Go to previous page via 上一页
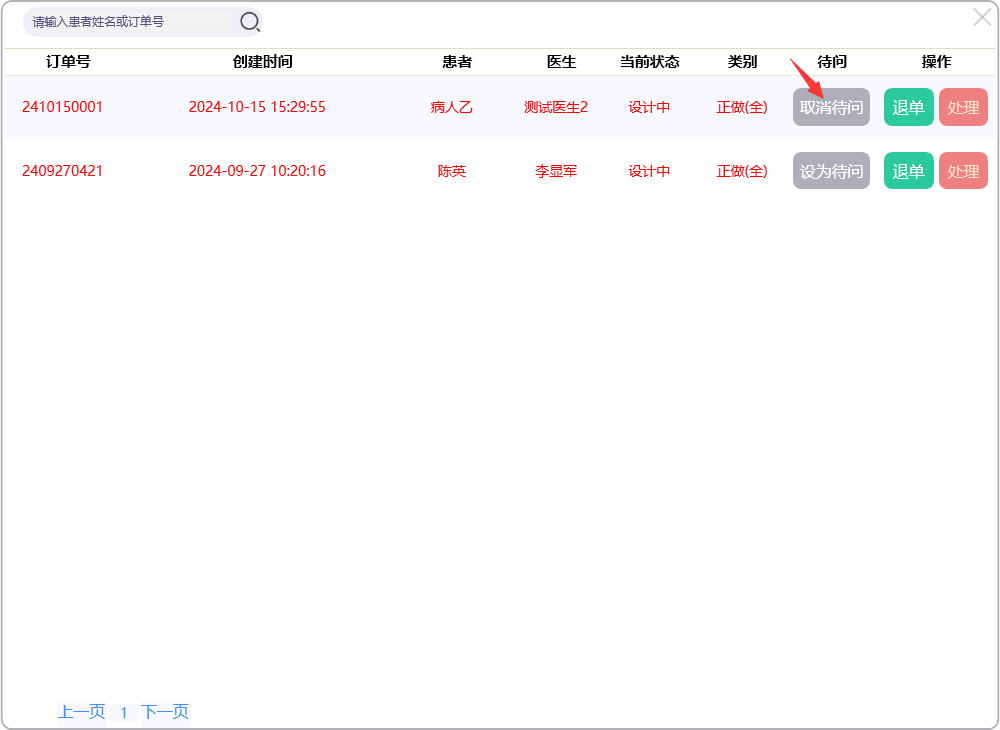The image size is (1000, 730). [x=81, y=712]
